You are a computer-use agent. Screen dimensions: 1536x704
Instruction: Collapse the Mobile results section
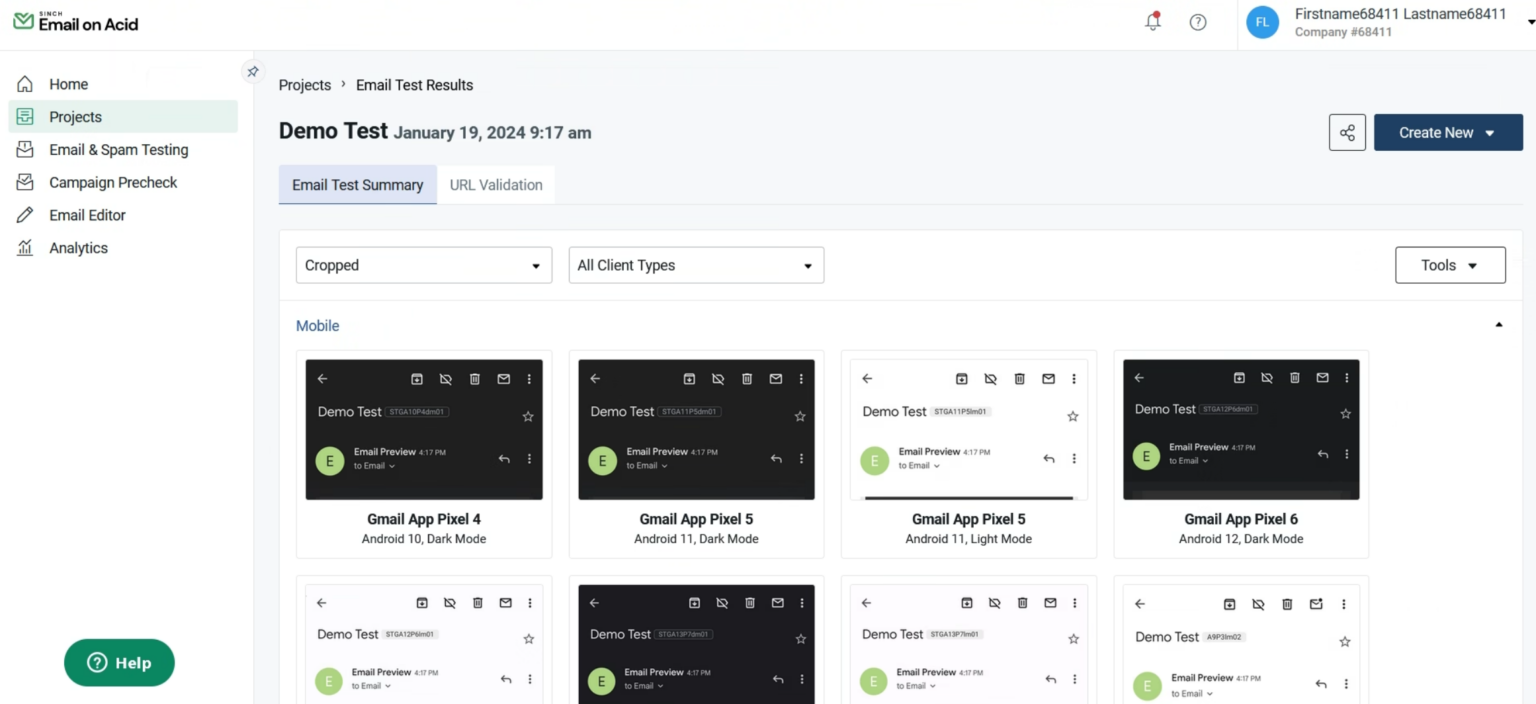coord(1498,324)
